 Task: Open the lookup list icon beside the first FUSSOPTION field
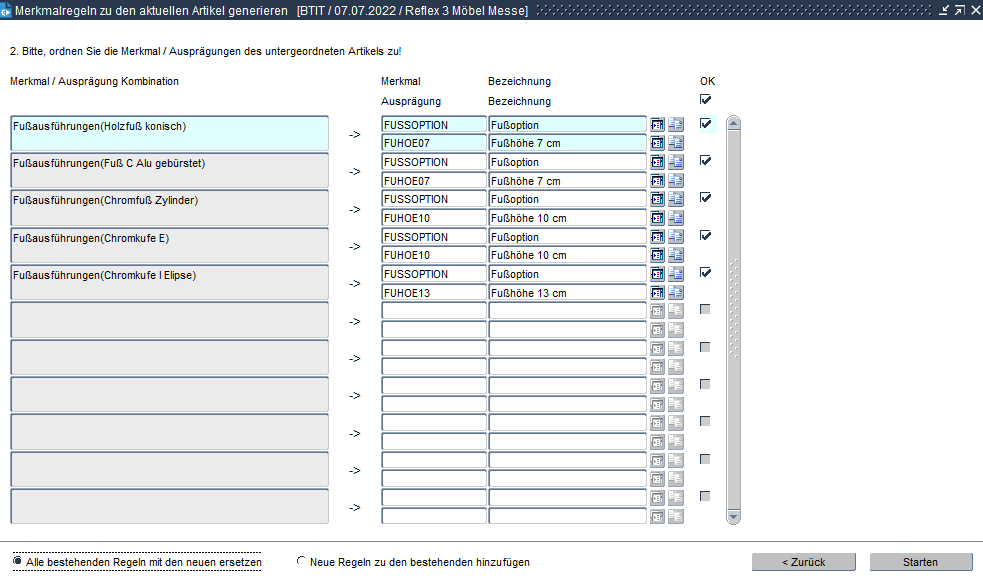pyautogui.click(x=658, y=125)
